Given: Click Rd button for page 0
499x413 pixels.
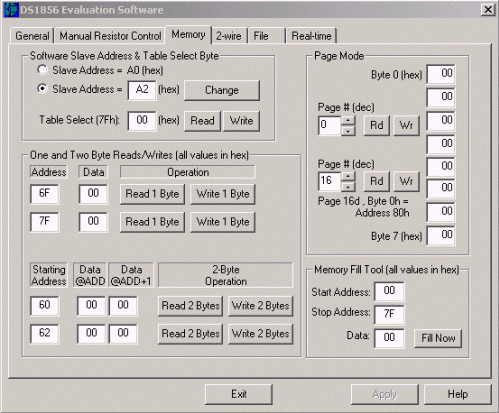Looking at the screenshot, I should coord(377,125).
